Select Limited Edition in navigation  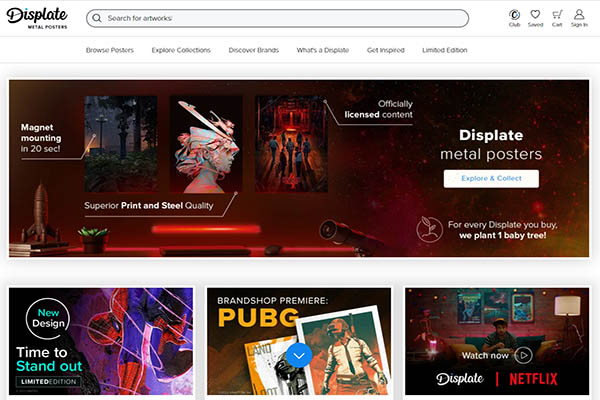click(444, 50)
